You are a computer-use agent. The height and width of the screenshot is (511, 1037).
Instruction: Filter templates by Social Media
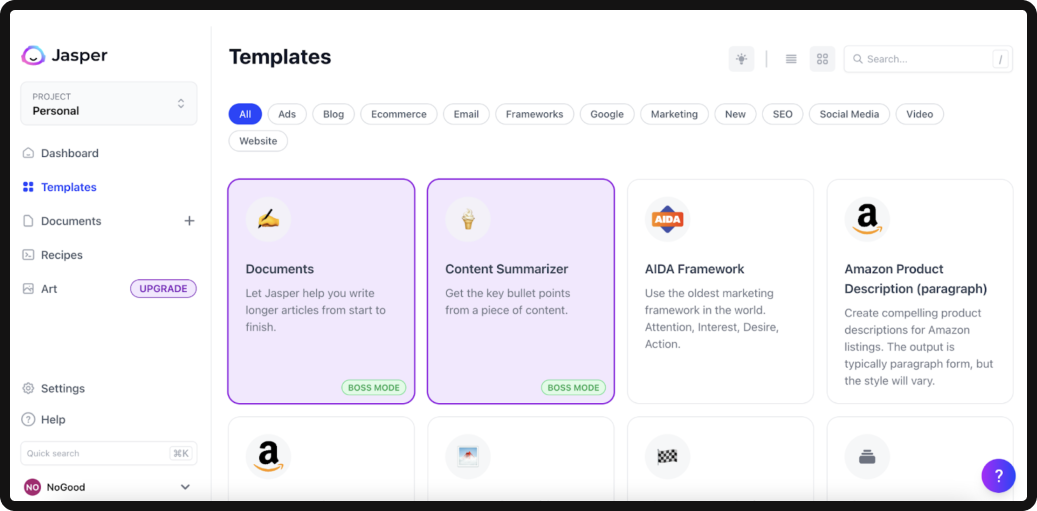849,114
